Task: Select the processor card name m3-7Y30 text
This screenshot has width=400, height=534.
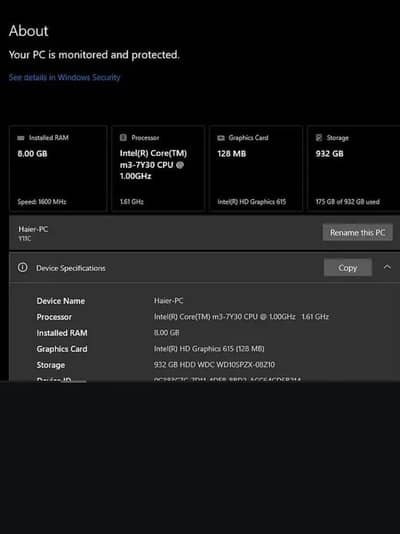Action: (x=153, y=165)
